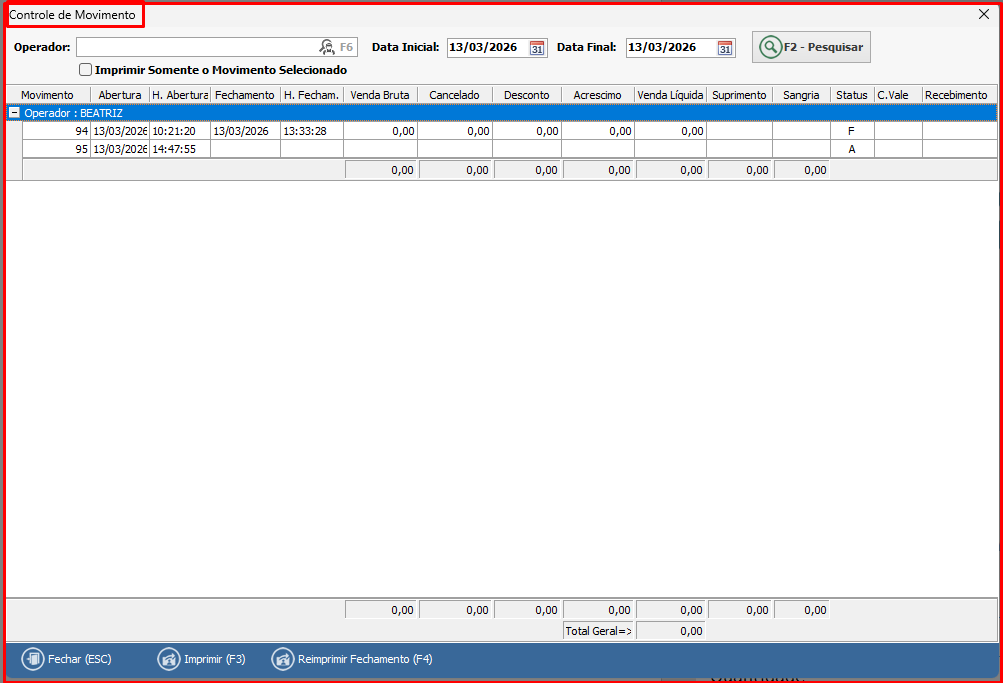This screenshot has height=683, width=1003.
Task: Click the Imprimir (F3) printer icon
Action: pyautogui.click(x=169, y=659)
